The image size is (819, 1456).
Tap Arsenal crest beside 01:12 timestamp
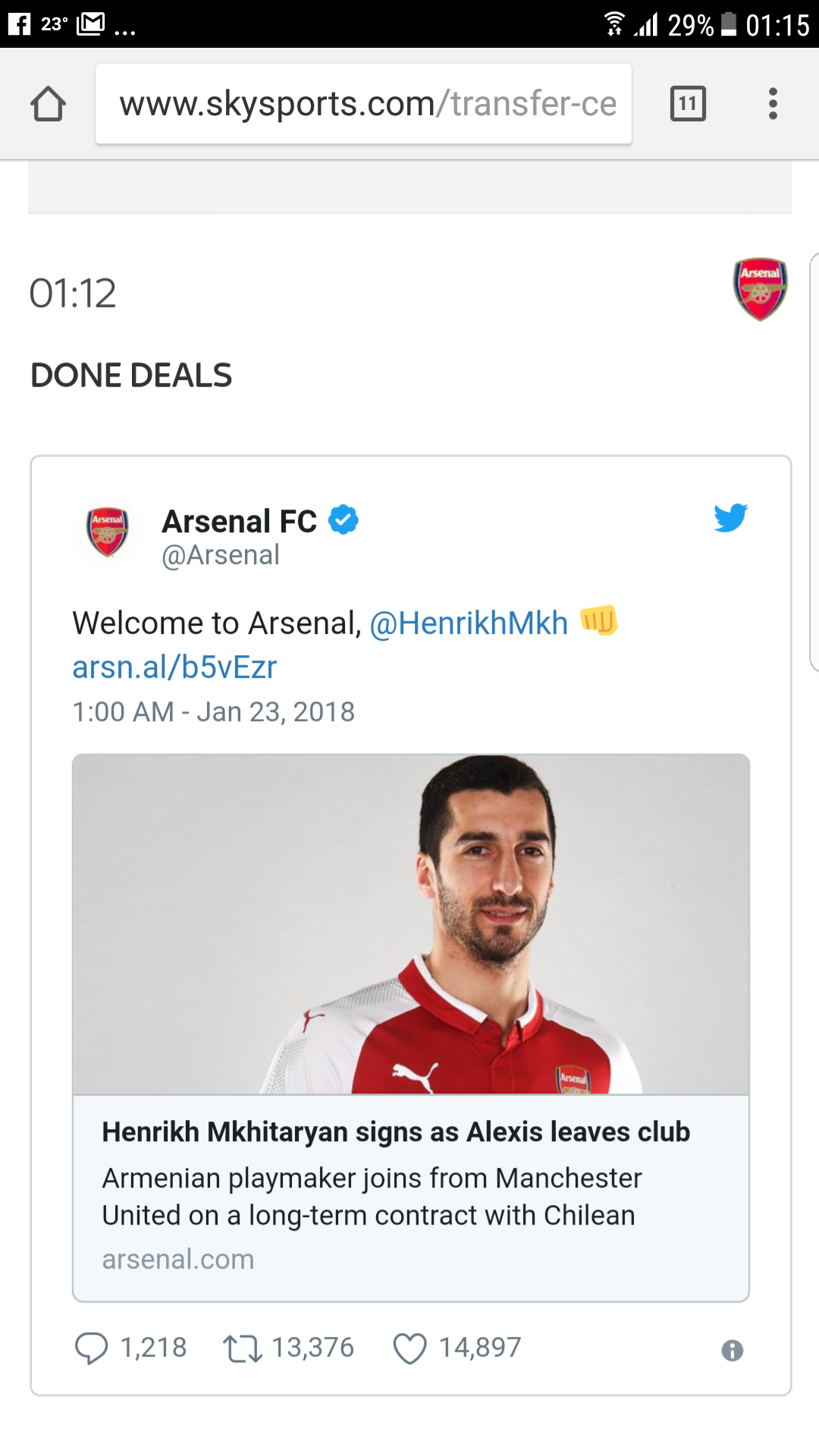point(760,289)
